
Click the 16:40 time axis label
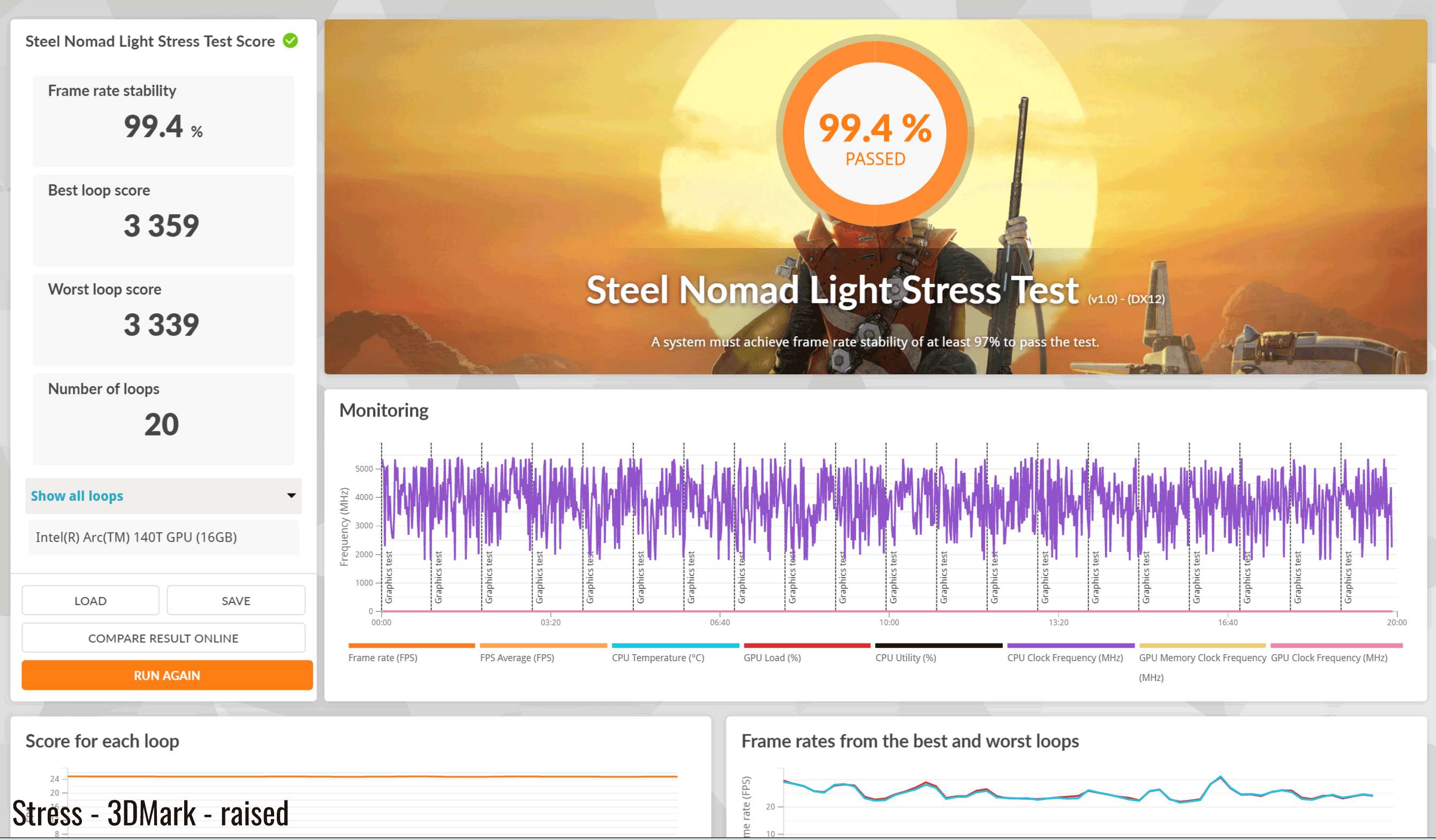pos(1227,622)
